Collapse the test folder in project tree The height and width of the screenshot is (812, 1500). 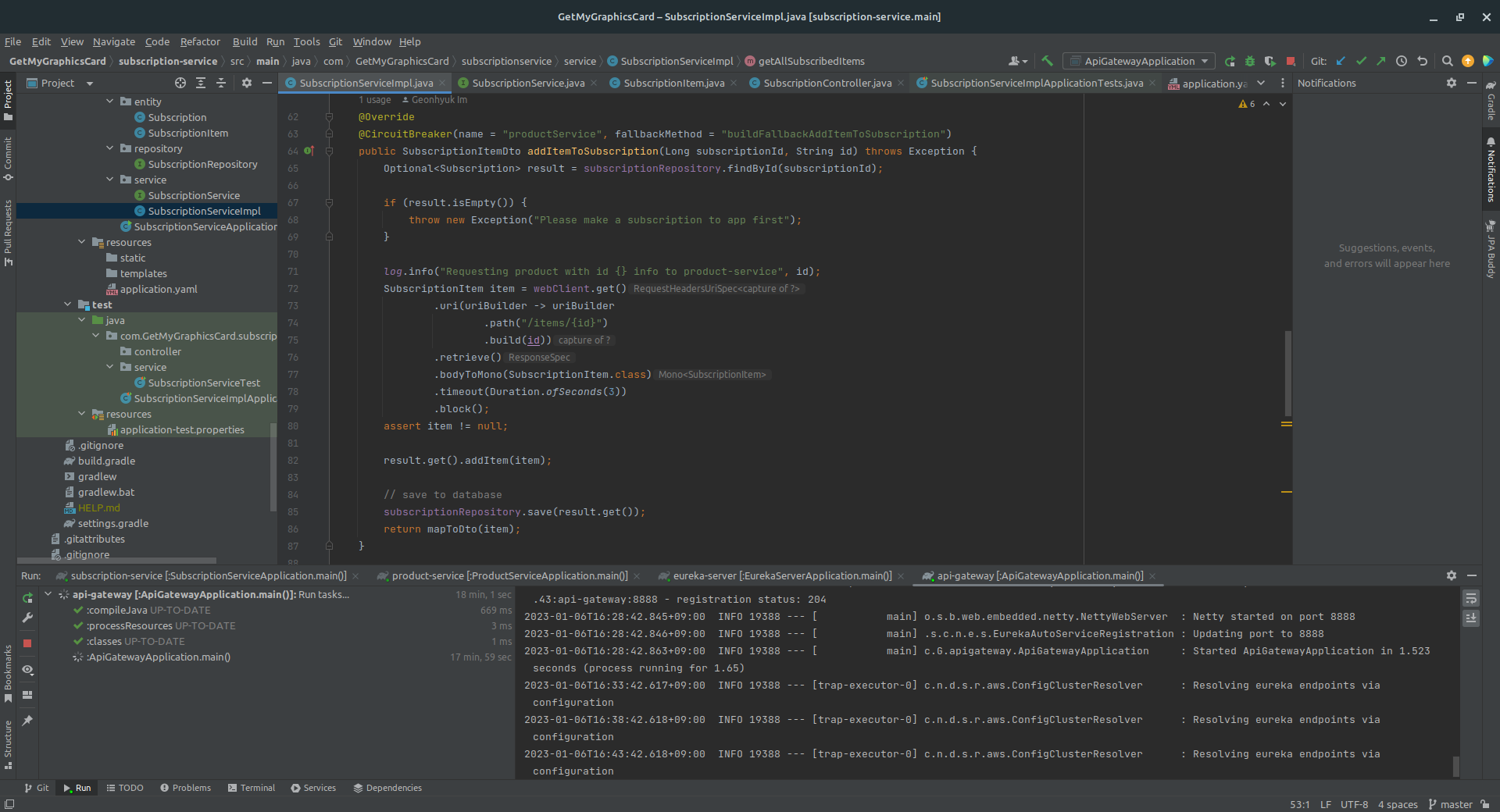coord(68,304)
